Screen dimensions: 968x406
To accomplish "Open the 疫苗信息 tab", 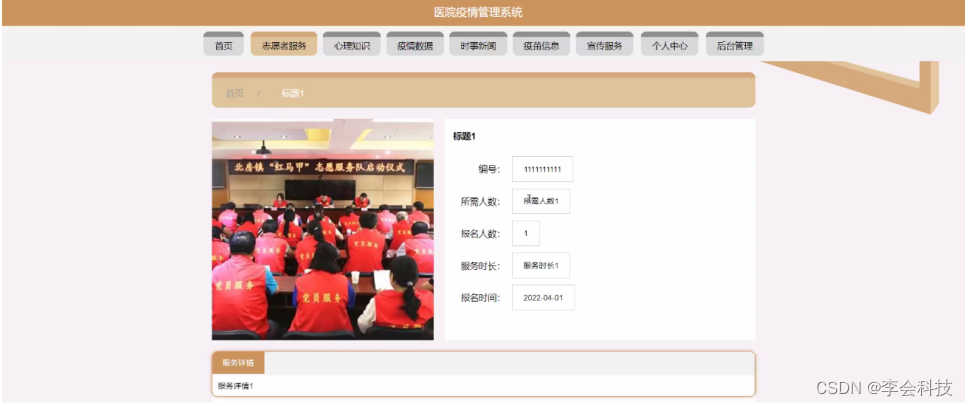I will pyautogui.click(x=541, y=44).
